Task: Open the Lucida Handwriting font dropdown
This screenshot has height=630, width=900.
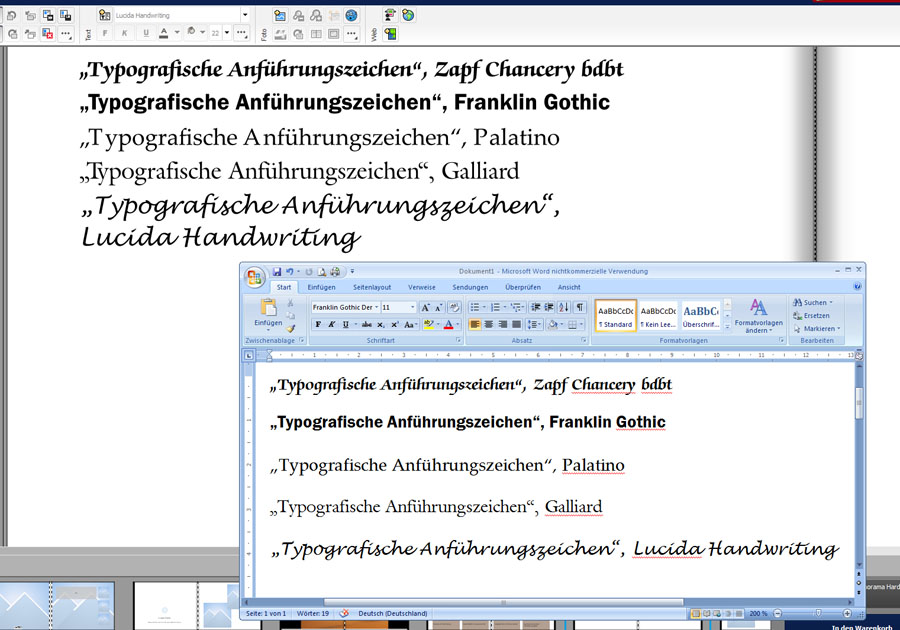Action: pyautogui.click(x=245, y=15)
